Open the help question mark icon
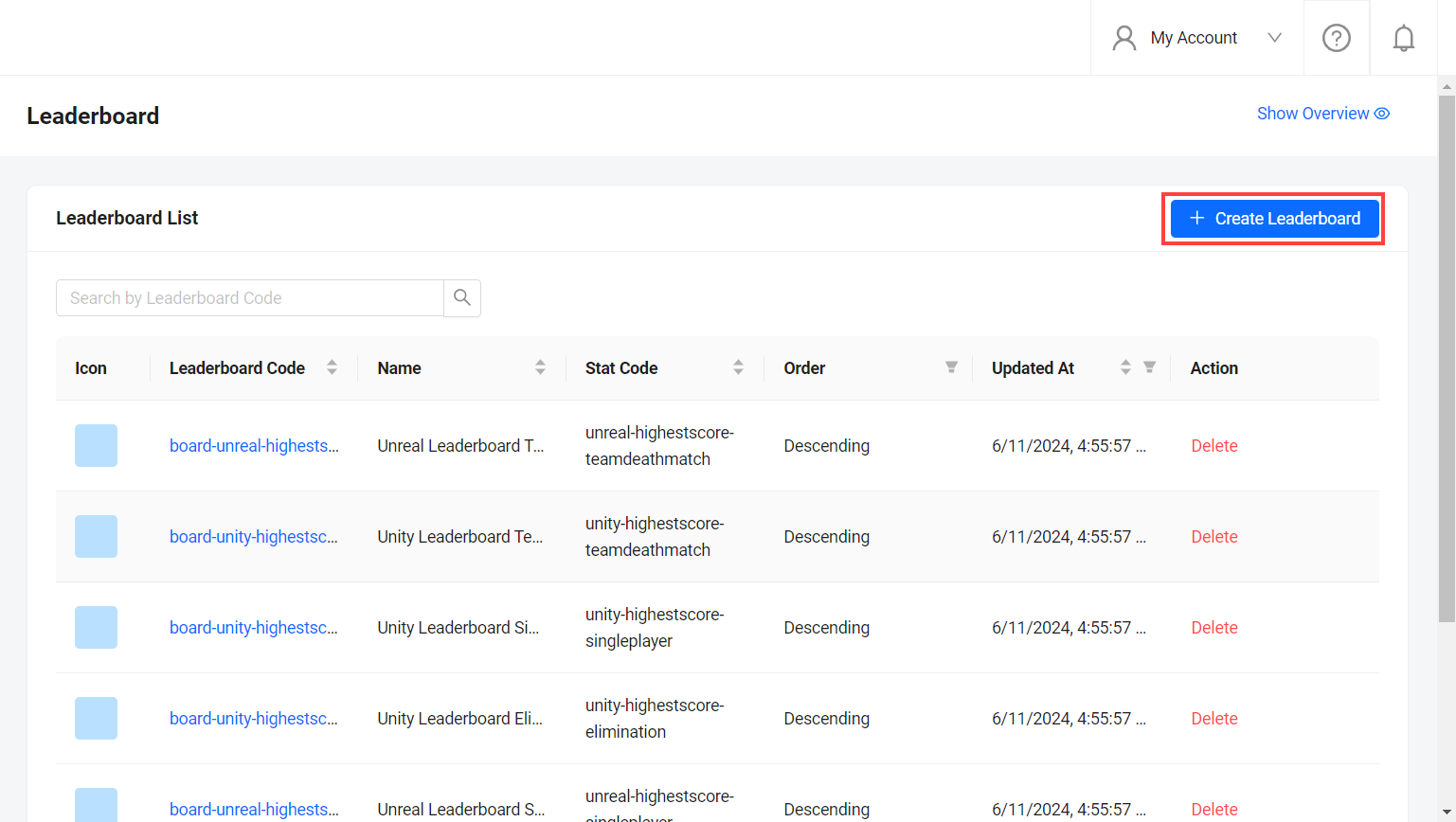 pos(1336,38)
